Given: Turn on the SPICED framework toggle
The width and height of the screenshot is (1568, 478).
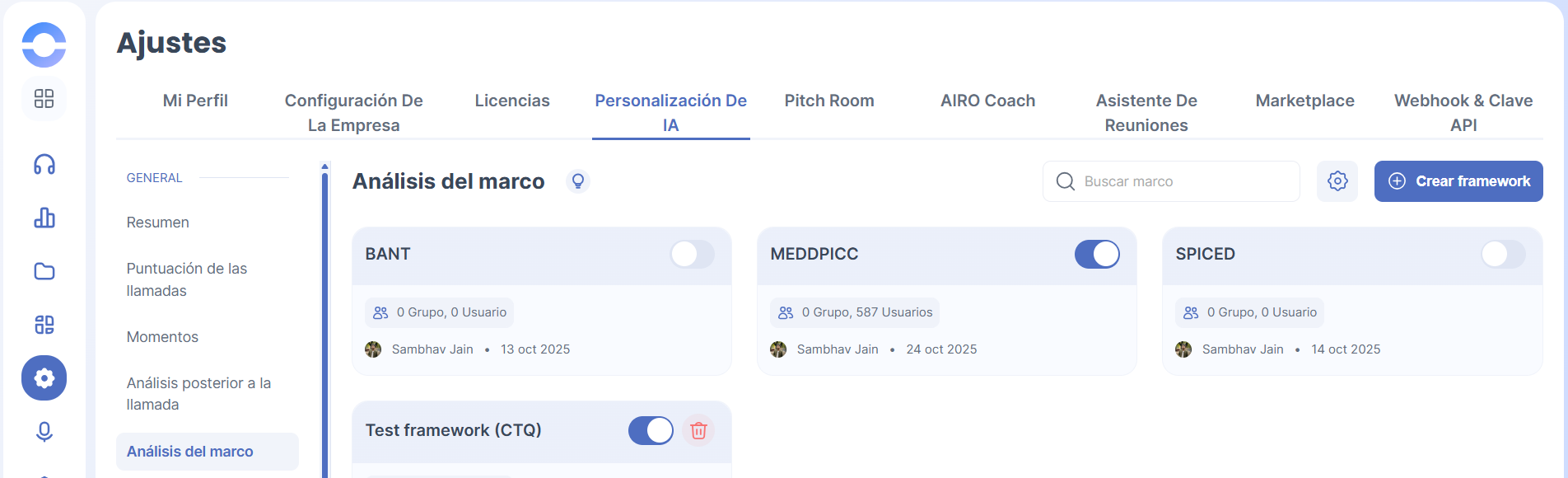Looking at the screenshot, I should pyautogui.click(x=1502, y=254).
